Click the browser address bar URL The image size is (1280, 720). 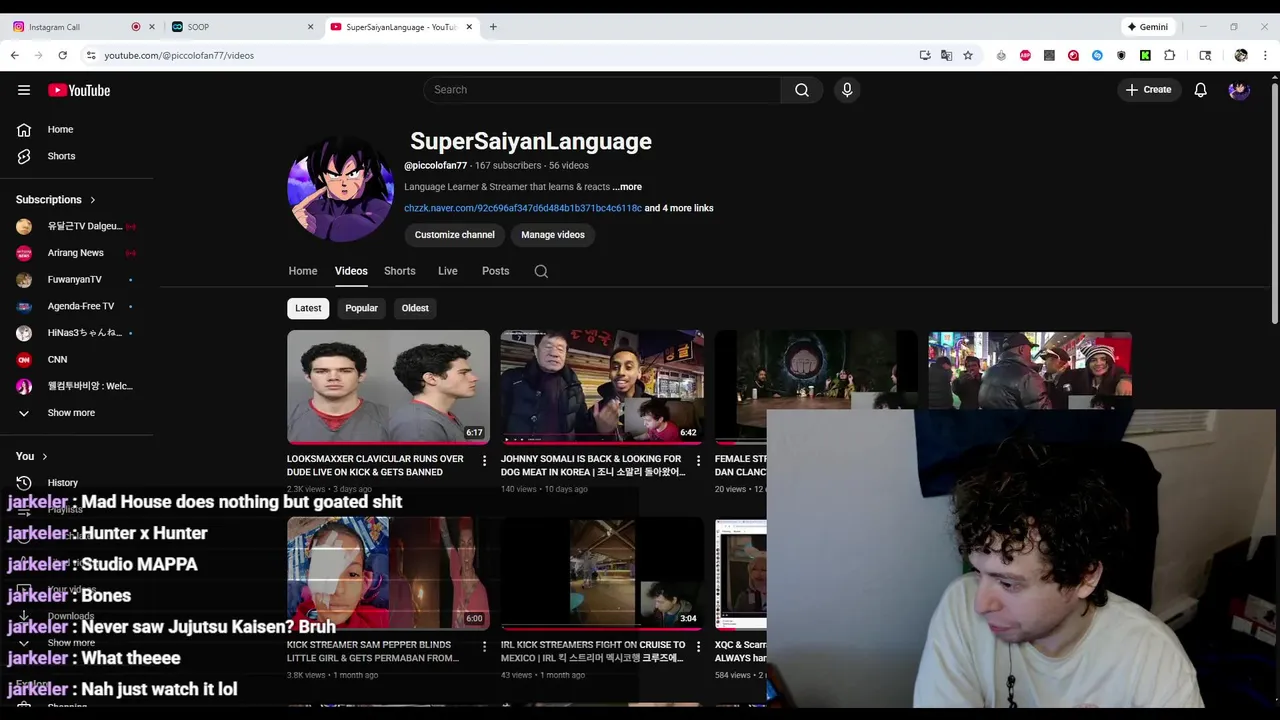(179, 55)
